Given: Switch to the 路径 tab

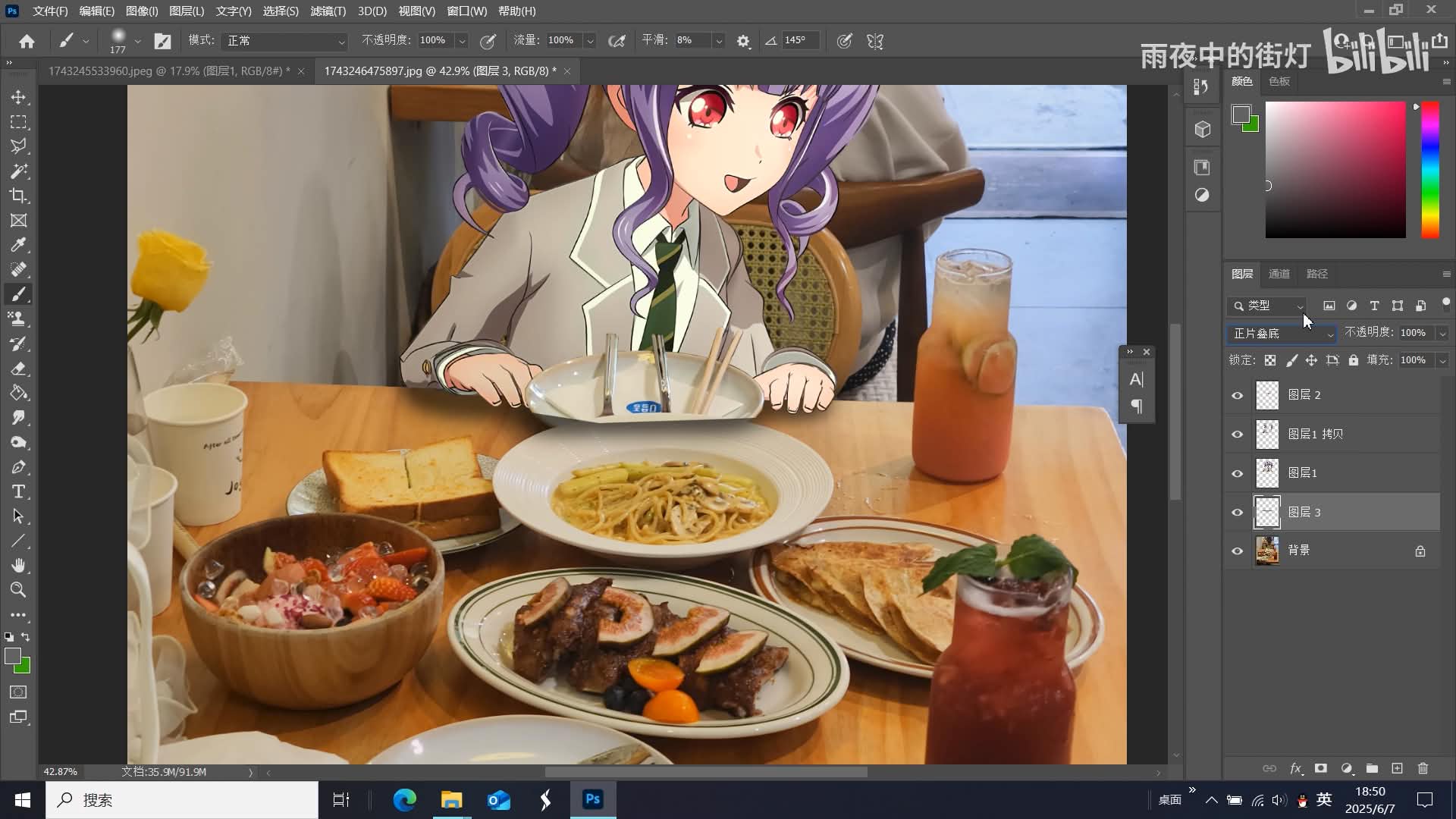Looking at the screenshot, I should tap(1317, 274).
